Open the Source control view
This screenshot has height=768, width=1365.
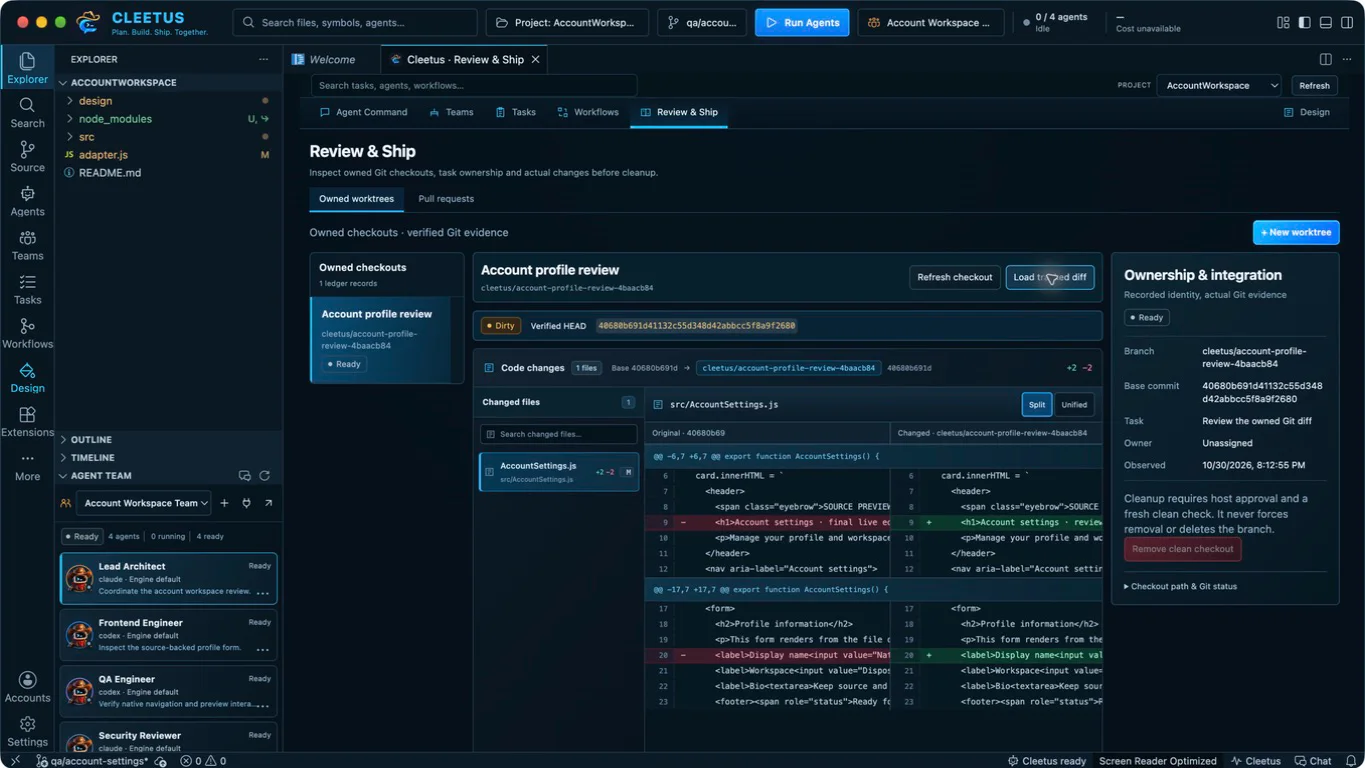point(27,156)
